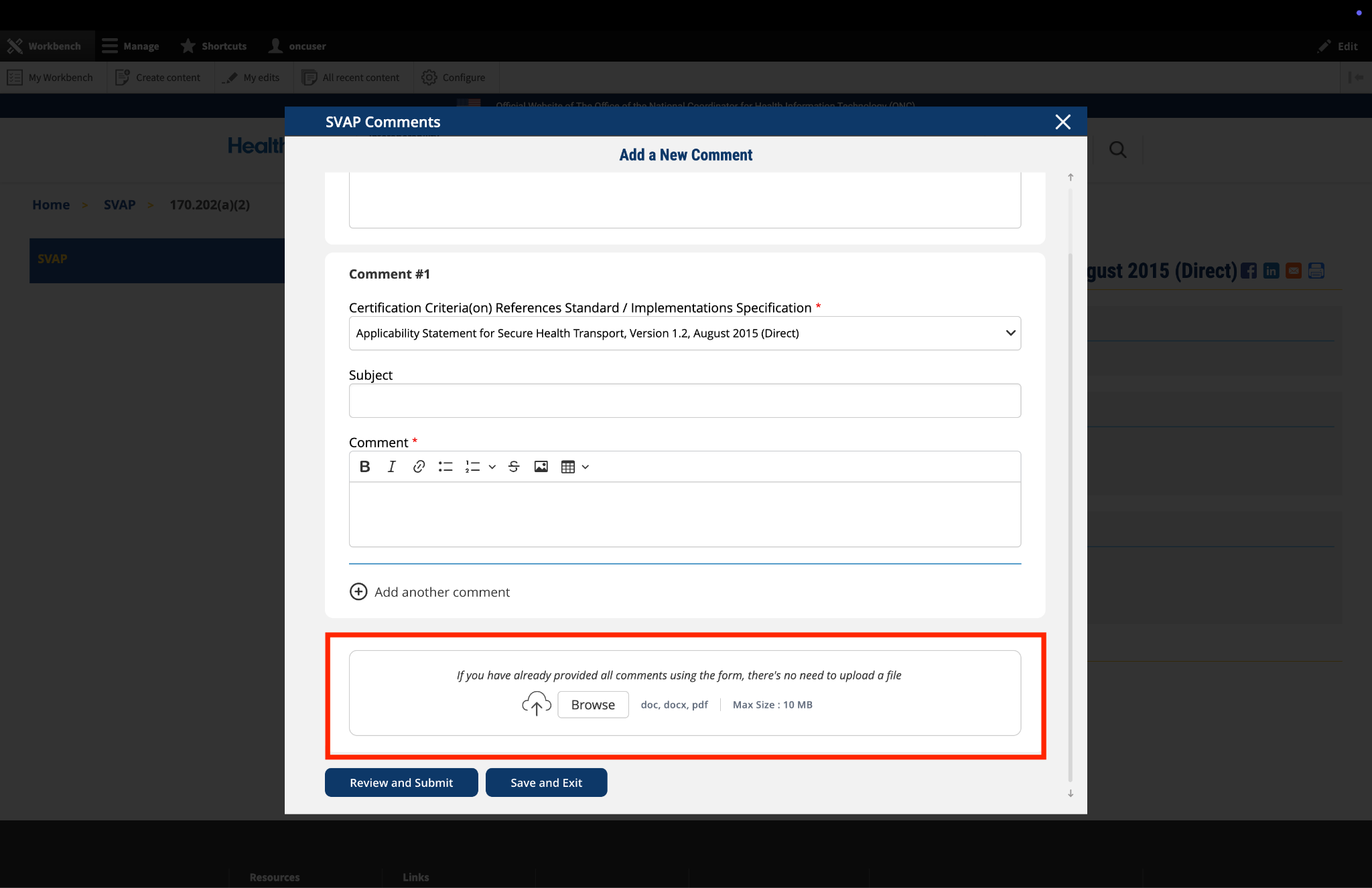Screen dimensions: 1372x888
Task: Click the bulleted list icon
Action: (445, 467)
